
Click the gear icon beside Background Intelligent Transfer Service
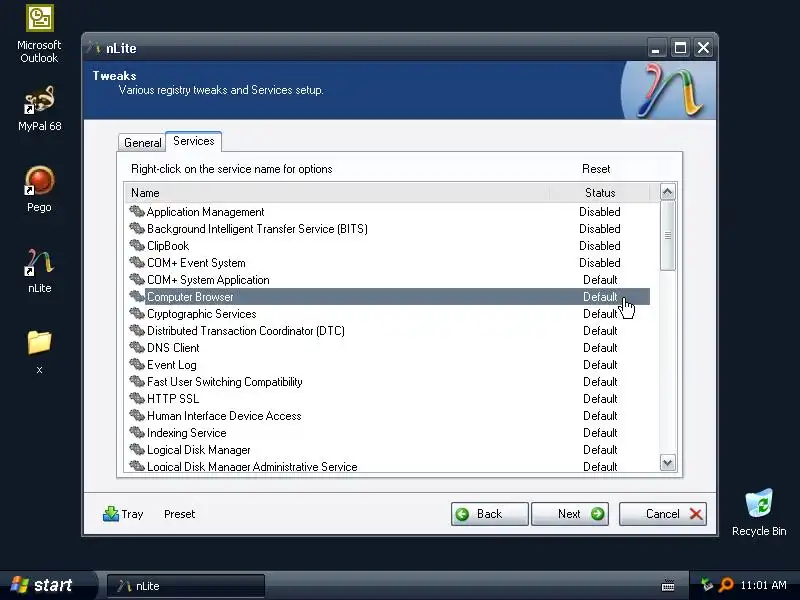[x=137, y=228]
